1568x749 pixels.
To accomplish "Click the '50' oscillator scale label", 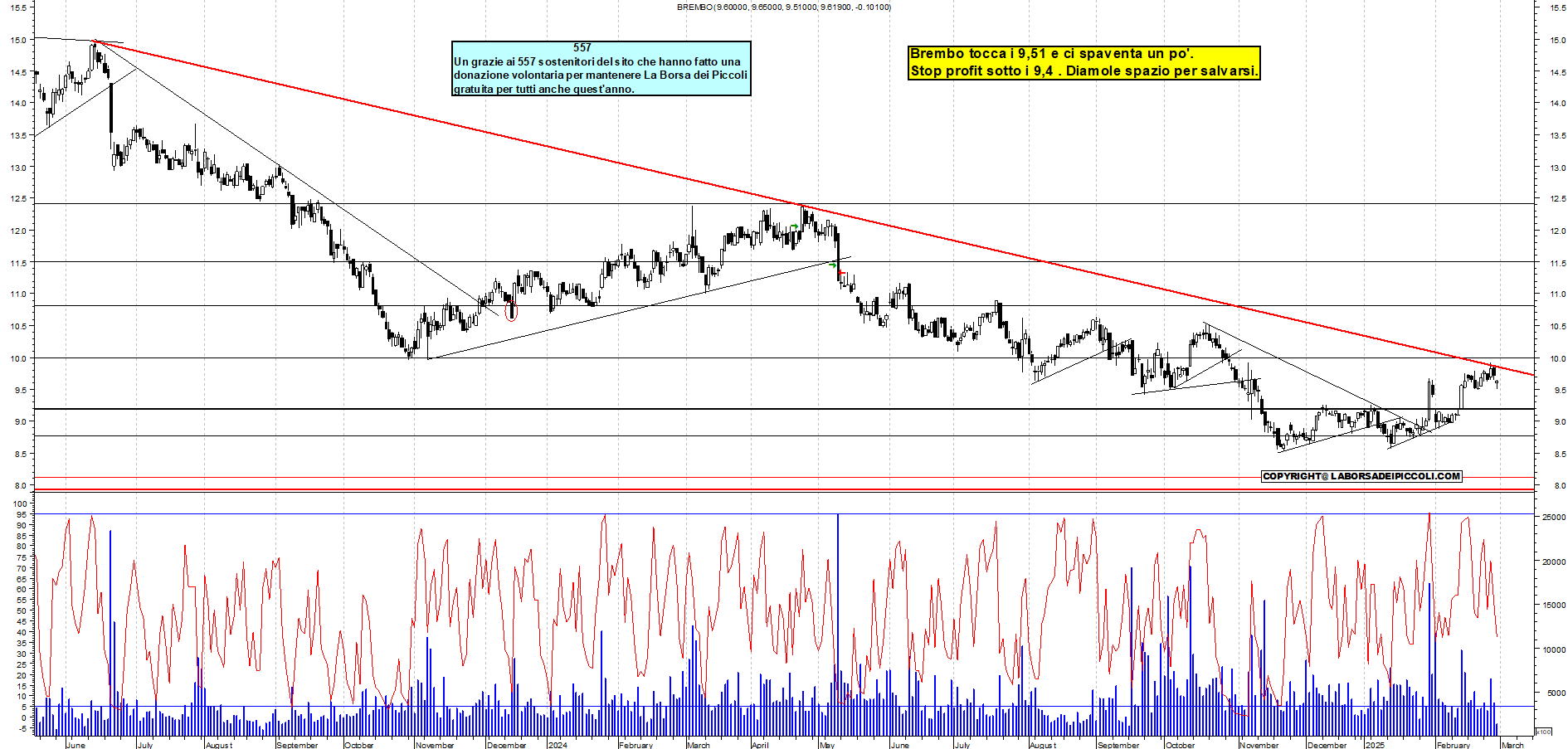I will [23, 610].
